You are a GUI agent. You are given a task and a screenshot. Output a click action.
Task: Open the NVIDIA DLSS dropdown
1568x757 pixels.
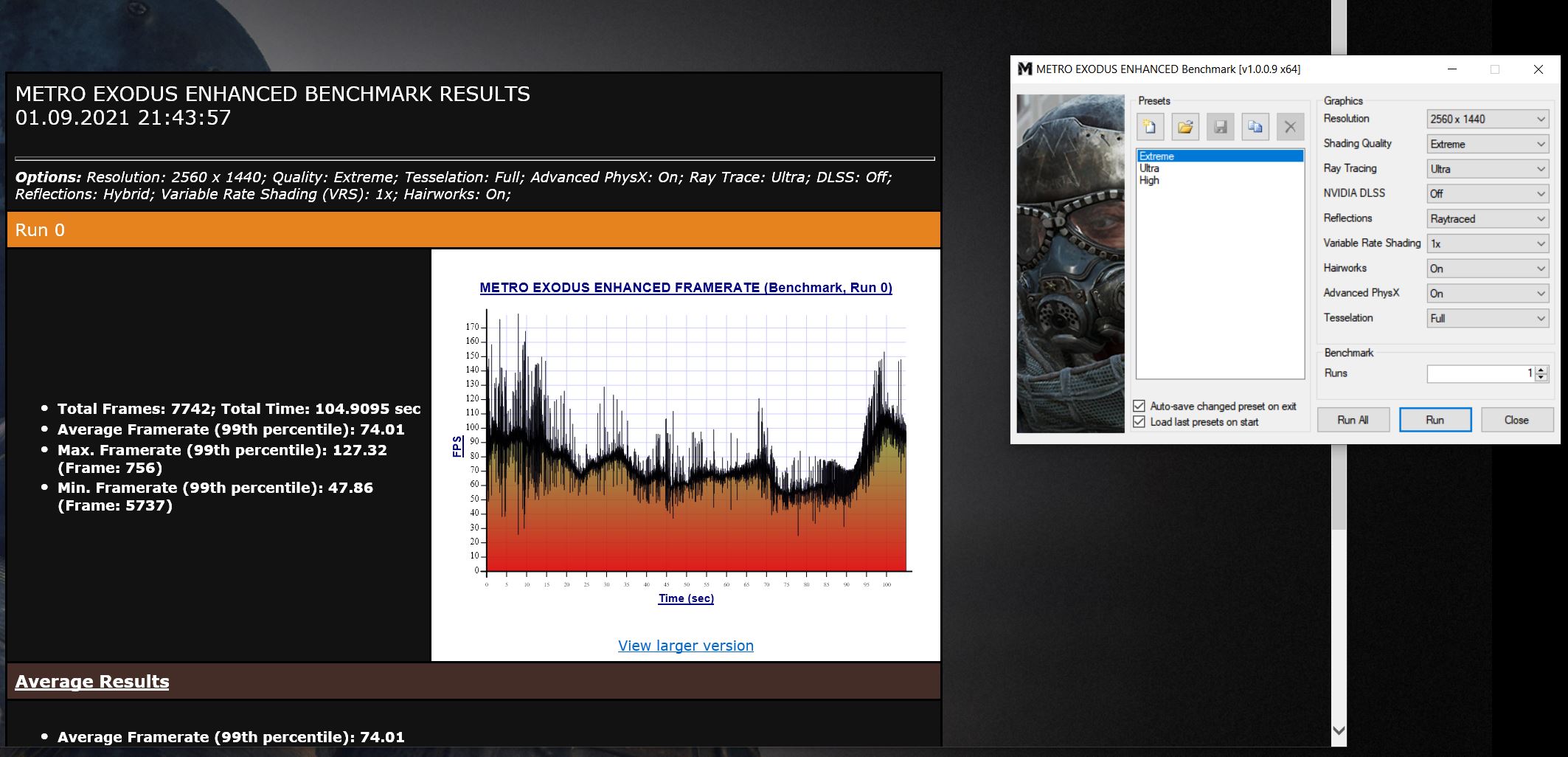[x=1488, y=193]
